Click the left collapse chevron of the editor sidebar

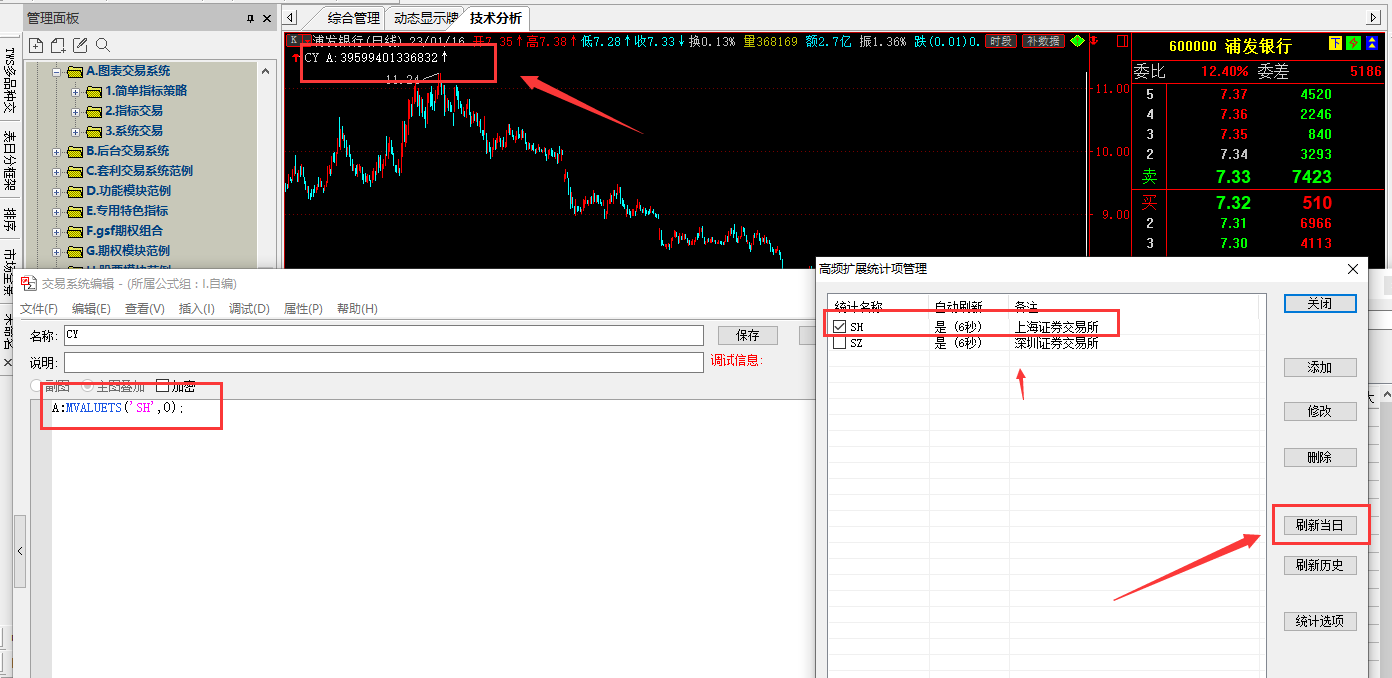point(19,551)
